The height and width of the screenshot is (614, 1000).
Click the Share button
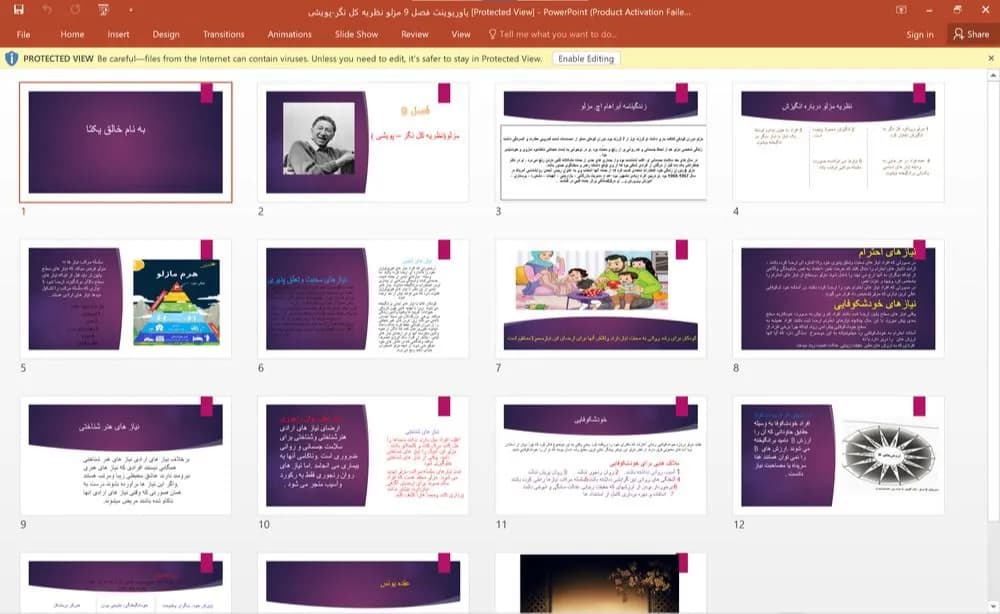971,34
